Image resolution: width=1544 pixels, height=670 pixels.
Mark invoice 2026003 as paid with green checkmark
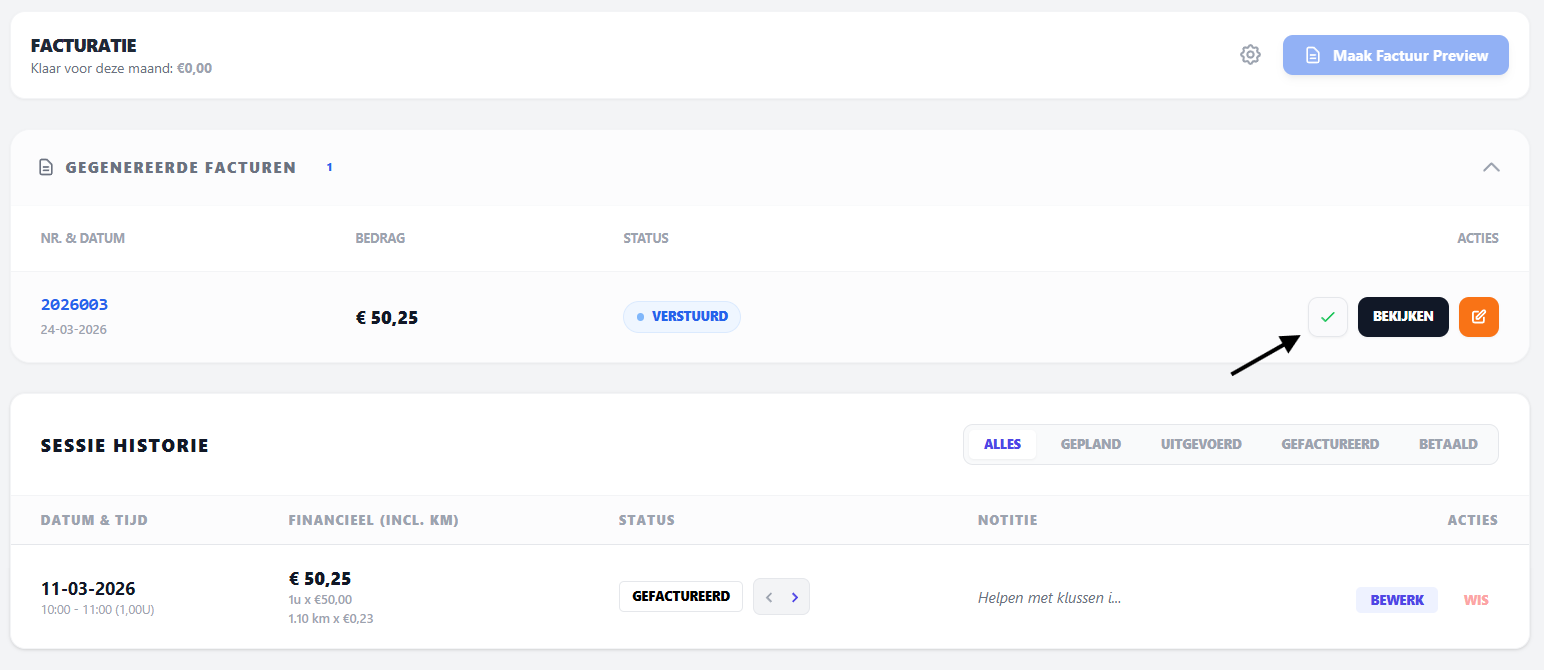[1327, 317]
